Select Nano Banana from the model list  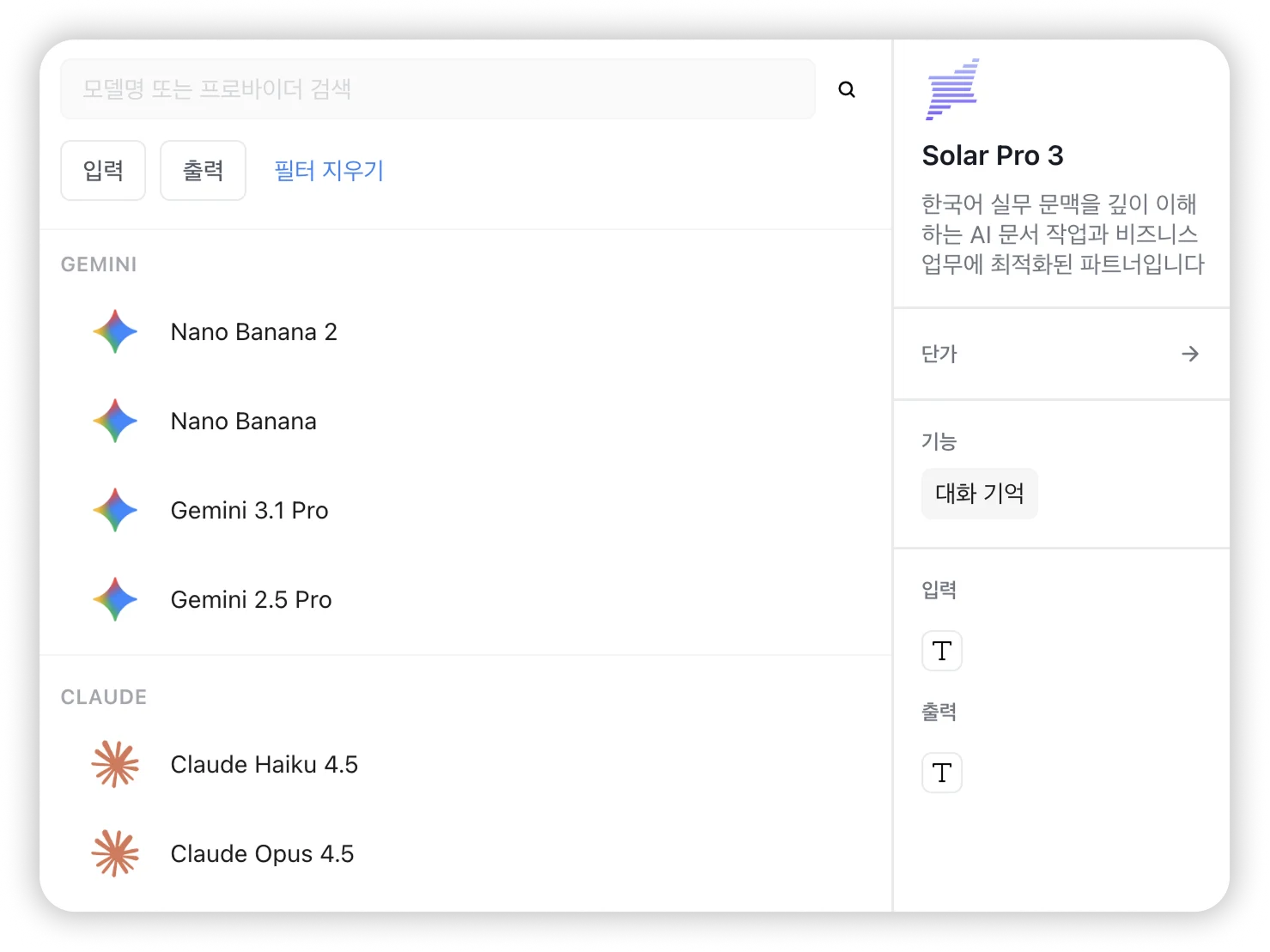244,421
